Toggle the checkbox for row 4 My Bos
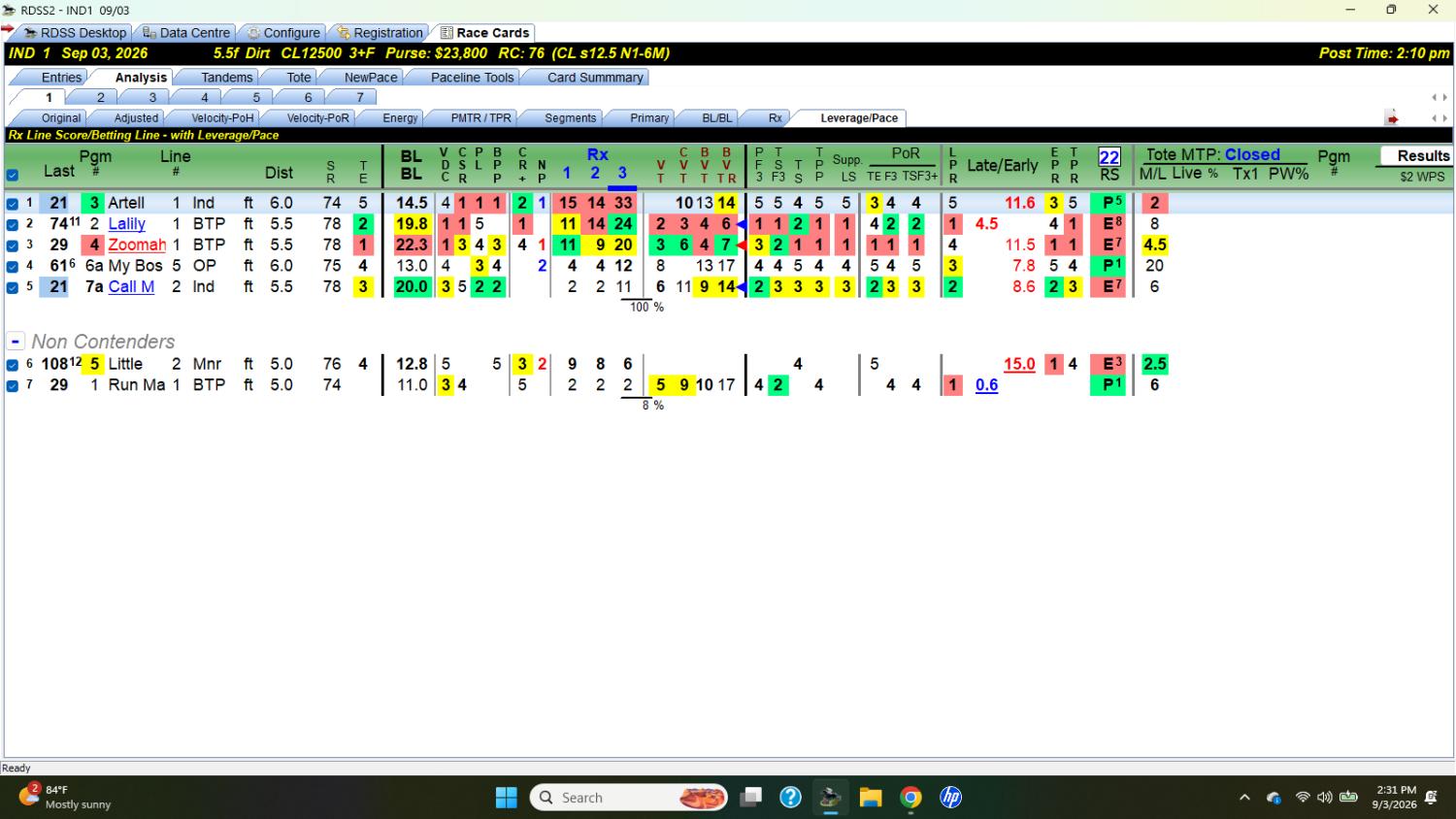Viewport: 1456px width, 819px height. pyautogui.click(x=13, y=266)
